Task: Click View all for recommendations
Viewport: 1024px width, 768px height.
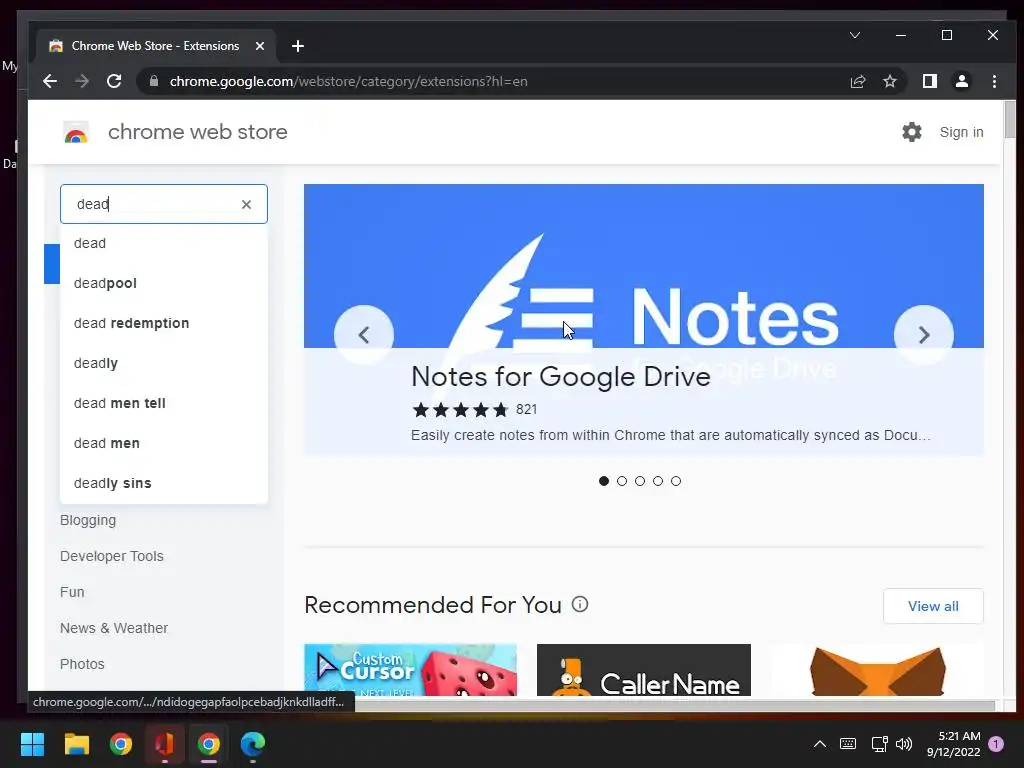Action: (x=933, y=606)
